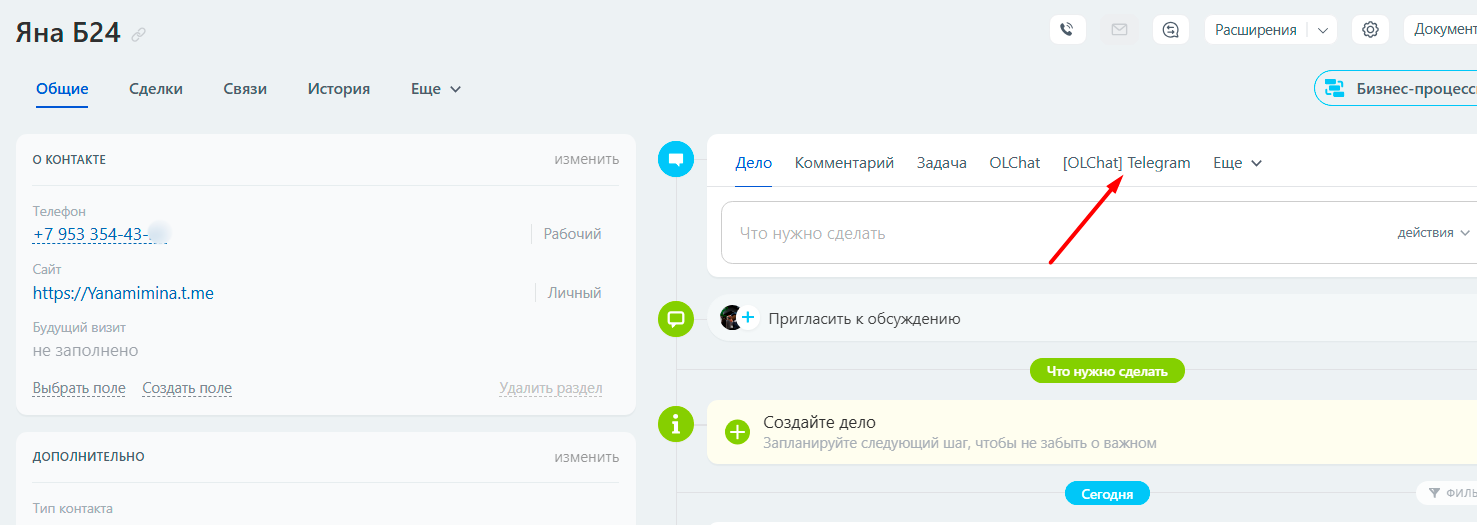The width and height of the screenshot is (1477, 525).
Task: Open the chat icon in header
Action: tap(1171, 30)
